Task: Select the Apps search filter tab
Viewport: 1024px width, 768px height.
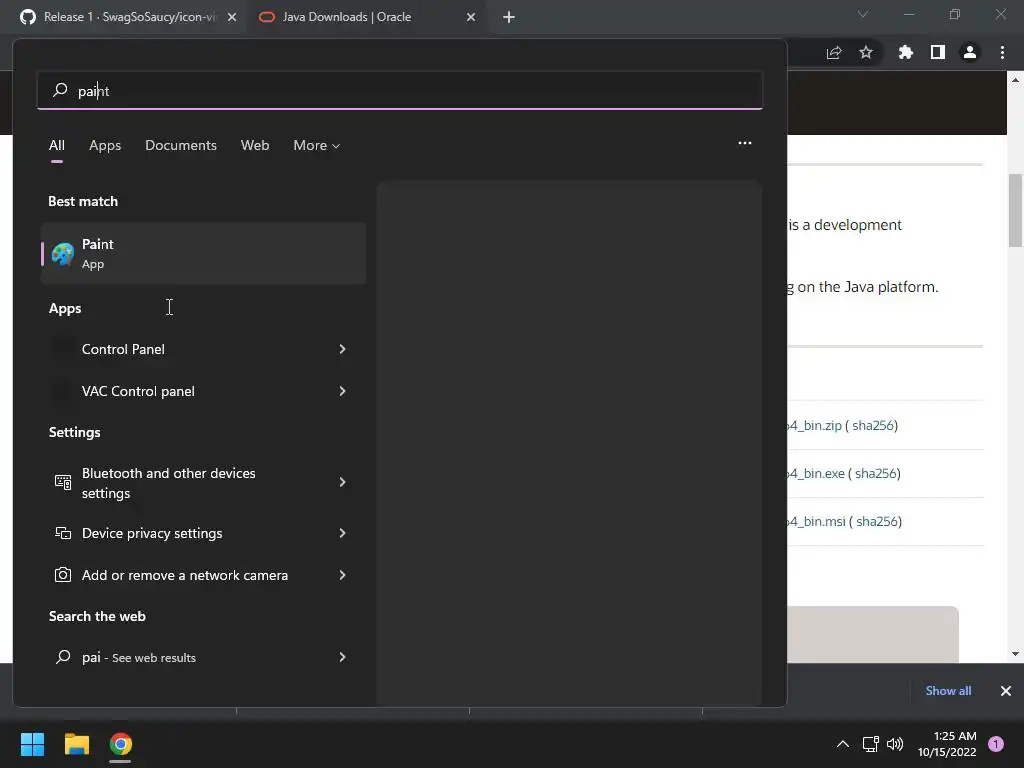Action: coord(105,145)
